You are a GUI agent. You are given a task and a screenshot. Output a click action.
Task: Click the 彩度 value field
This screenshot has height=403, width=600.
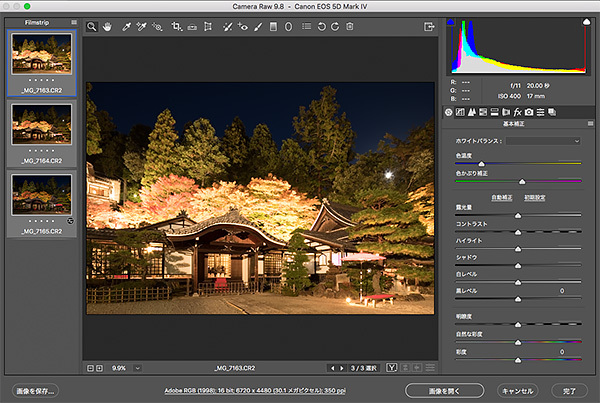pos(561,351)
